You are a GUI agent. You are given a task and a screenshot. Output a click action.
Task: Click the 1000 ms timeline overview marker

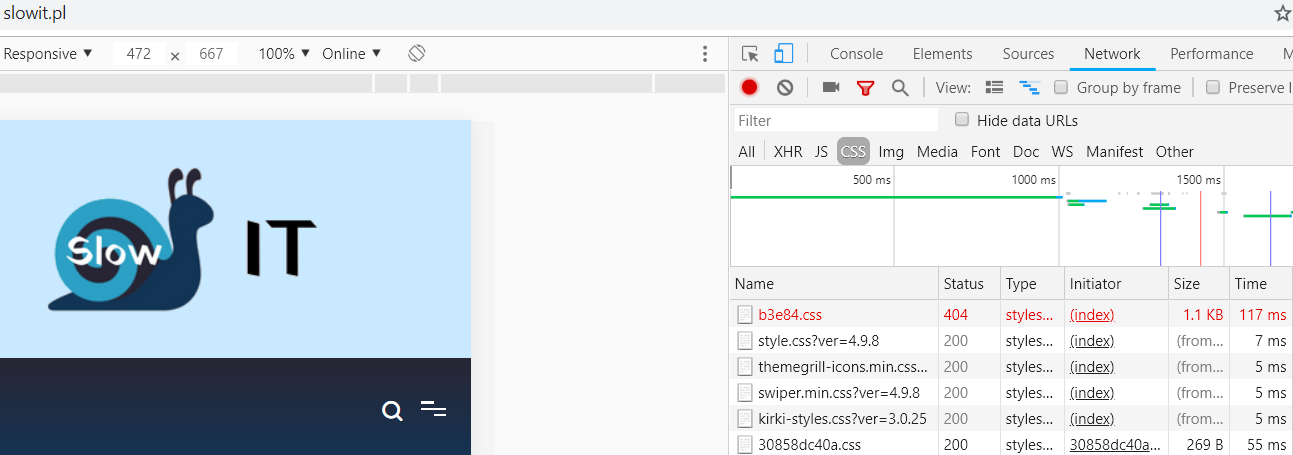tap(1033, 180)
